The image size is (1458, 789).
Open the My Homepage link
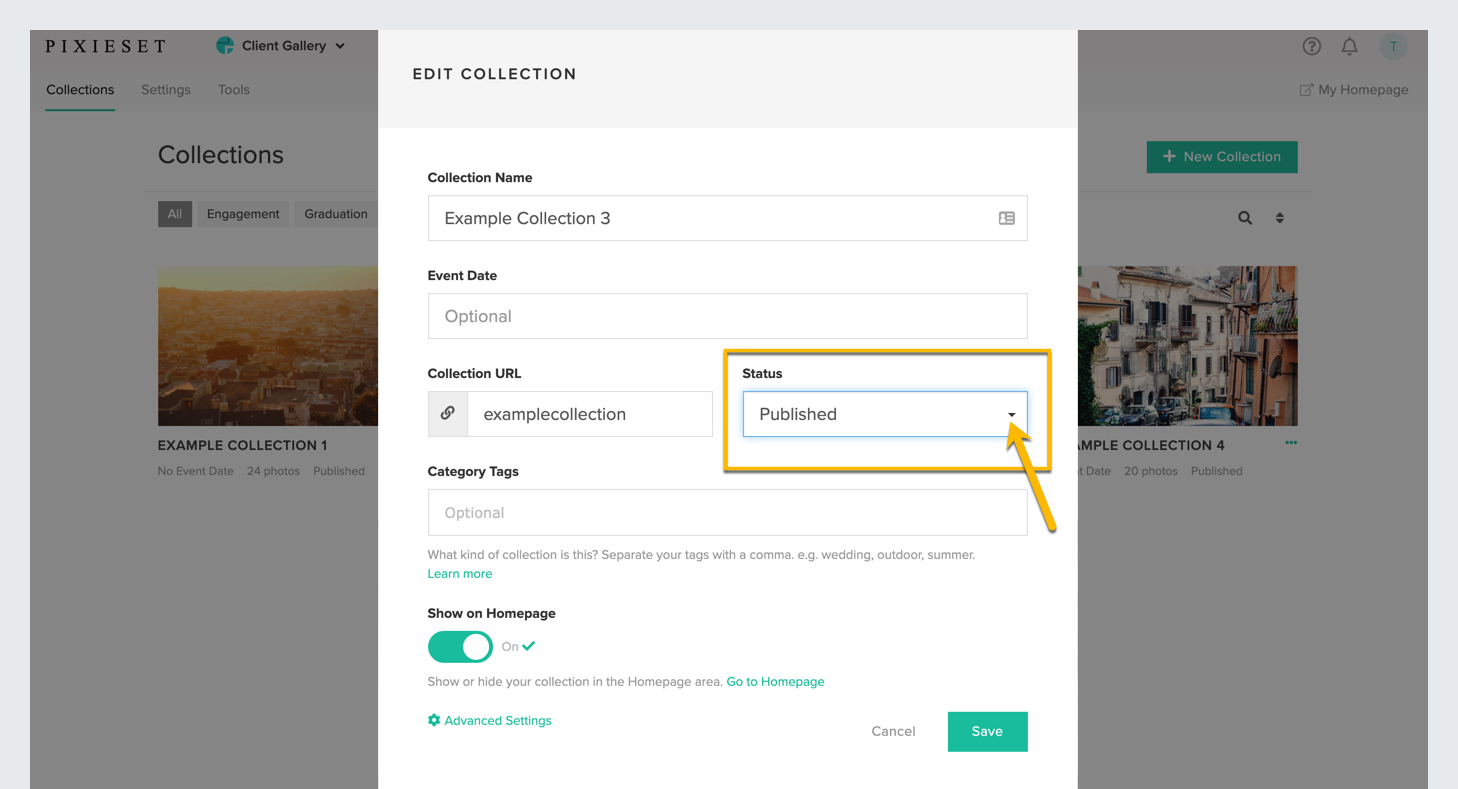[1354, 90]
